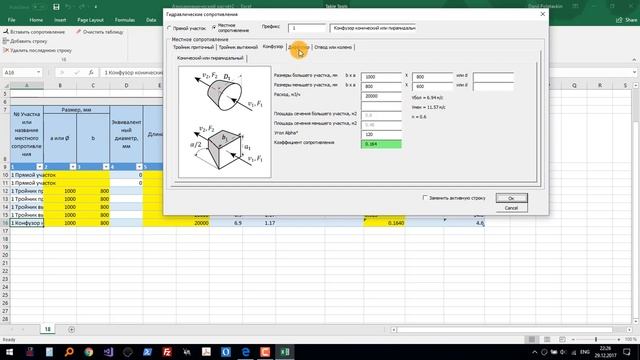Collapse the ribbon using the chevron arrow
640x360 pixels.
634,60
